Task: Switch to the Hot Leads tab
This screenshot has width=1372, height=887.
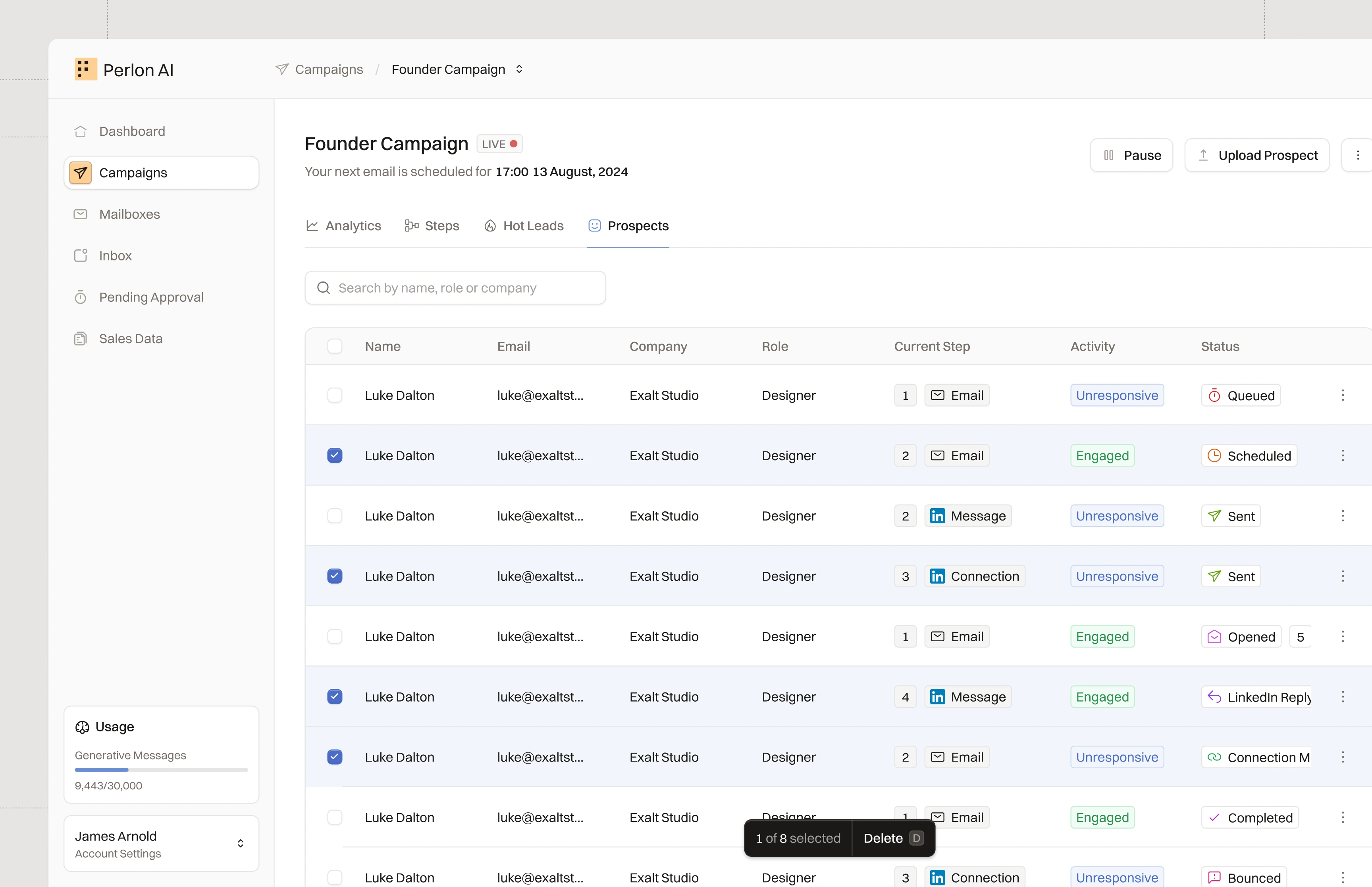Action: tap(524, 226)
